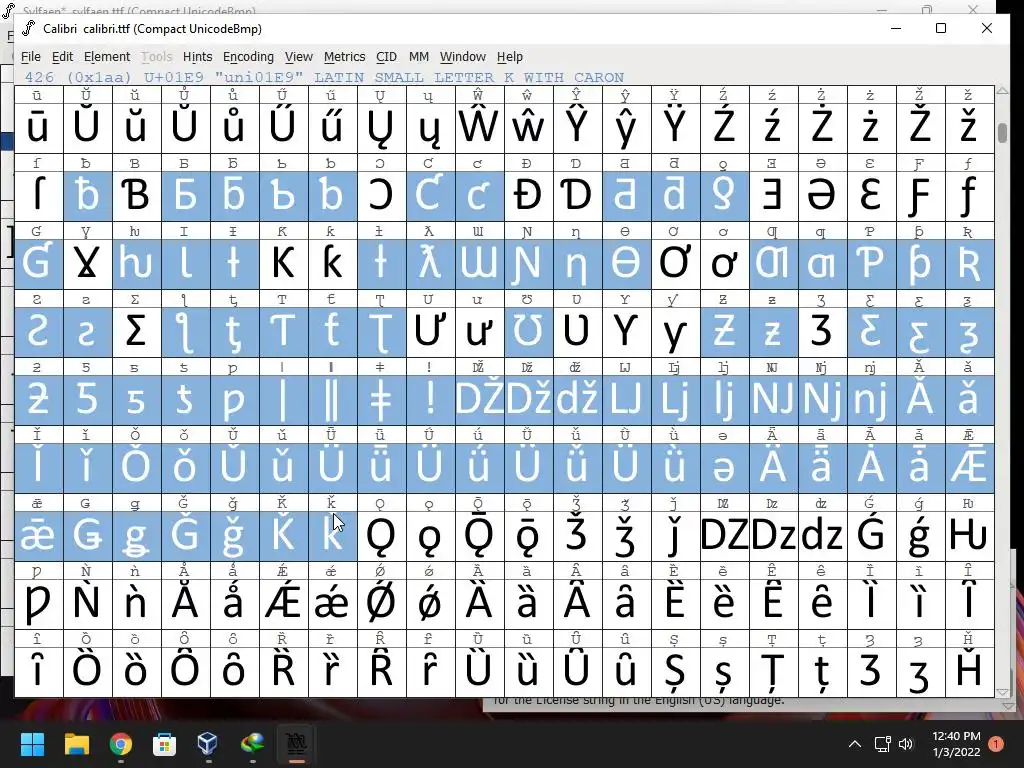Click the FontForge taskbar icon

[296, 744]
